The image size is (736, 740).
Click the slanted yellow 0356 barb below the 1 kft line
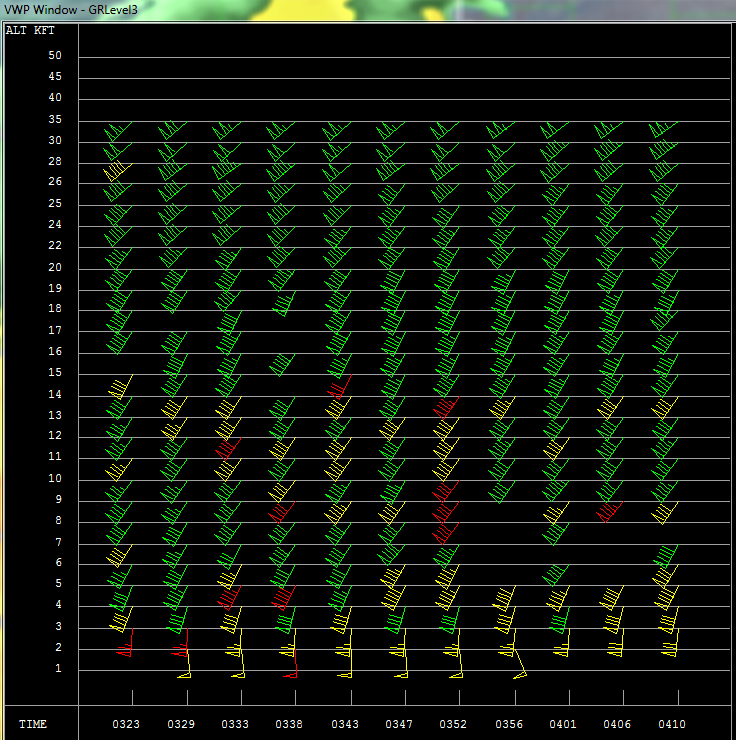point(519,664)
